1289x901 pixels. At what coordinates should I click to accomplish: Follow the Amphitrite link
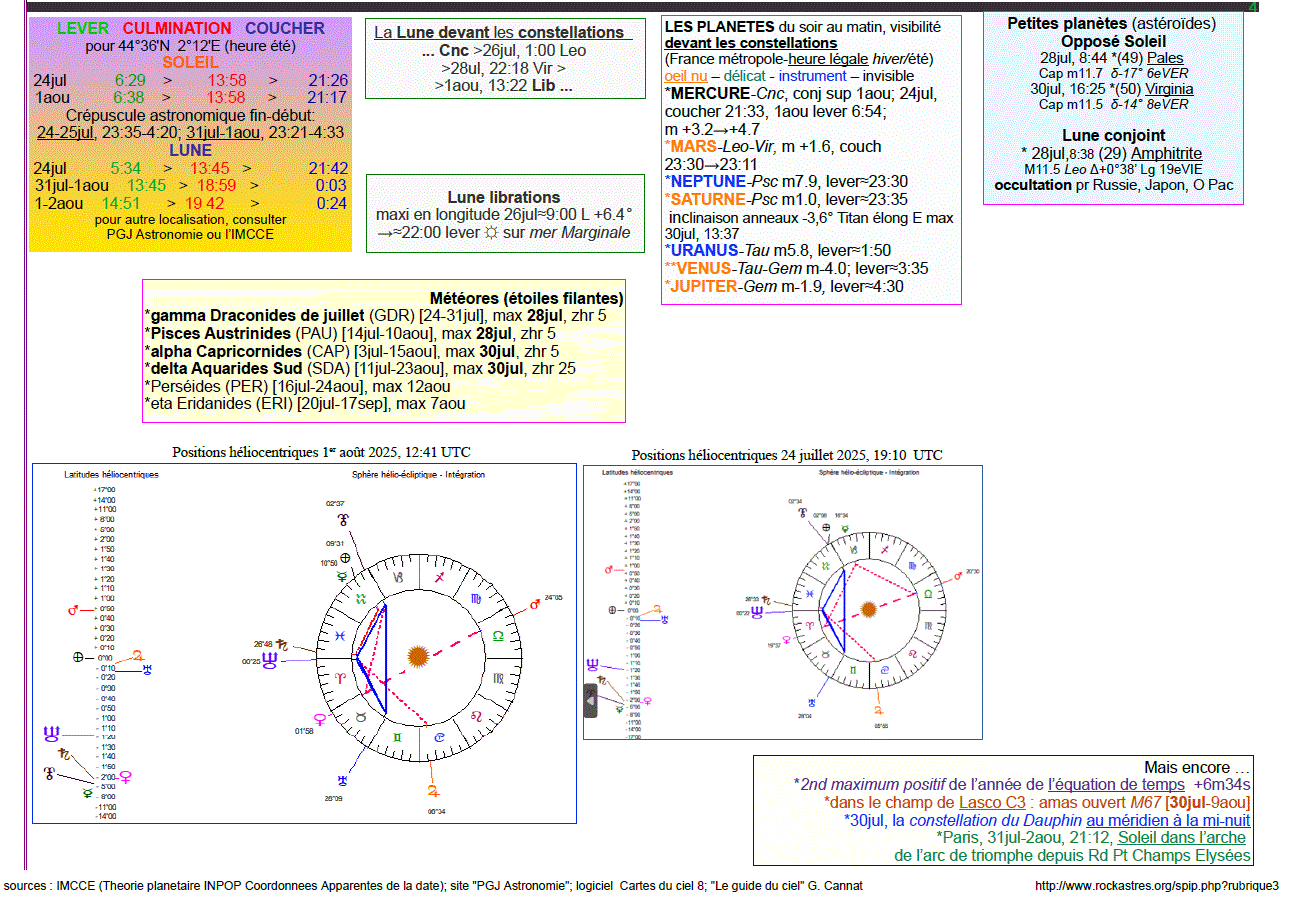coord(1166,153)
